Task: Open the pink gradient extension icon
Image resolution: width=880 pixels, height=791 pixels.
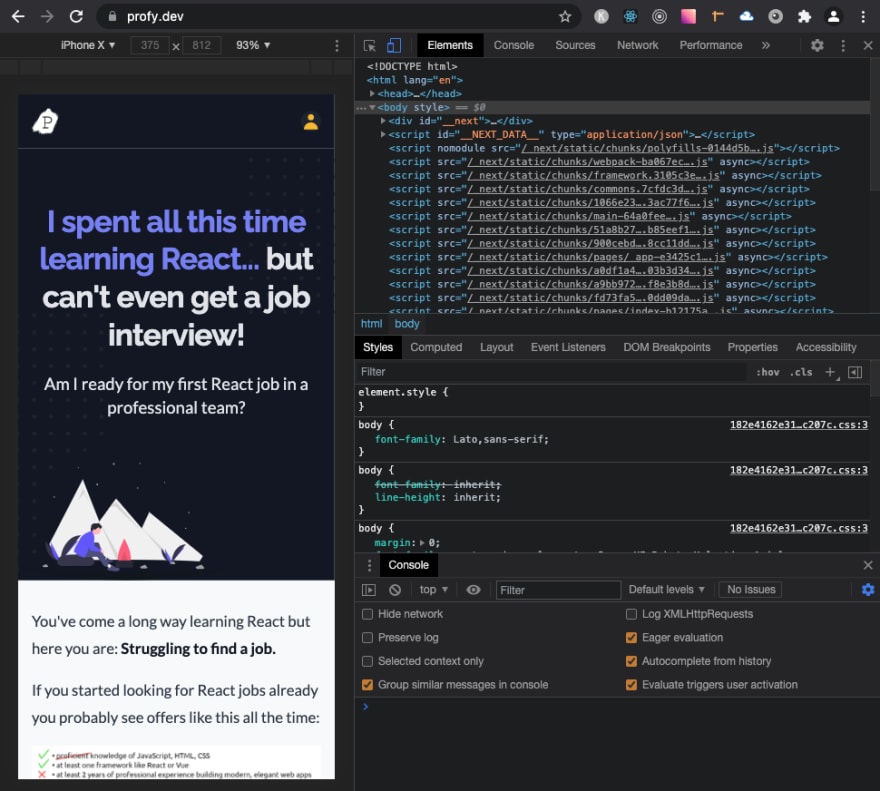Action: click(689, 16)
